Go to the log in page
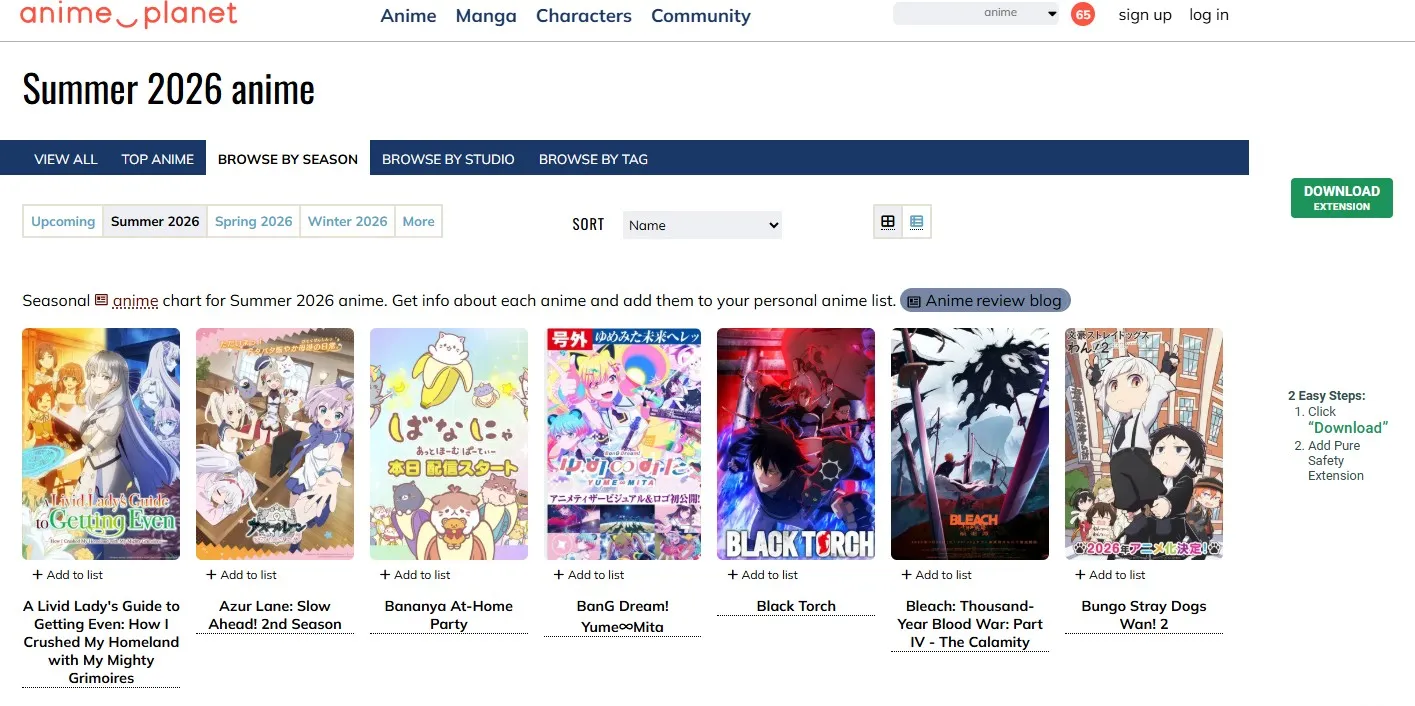 click(x=1209, y=15)
